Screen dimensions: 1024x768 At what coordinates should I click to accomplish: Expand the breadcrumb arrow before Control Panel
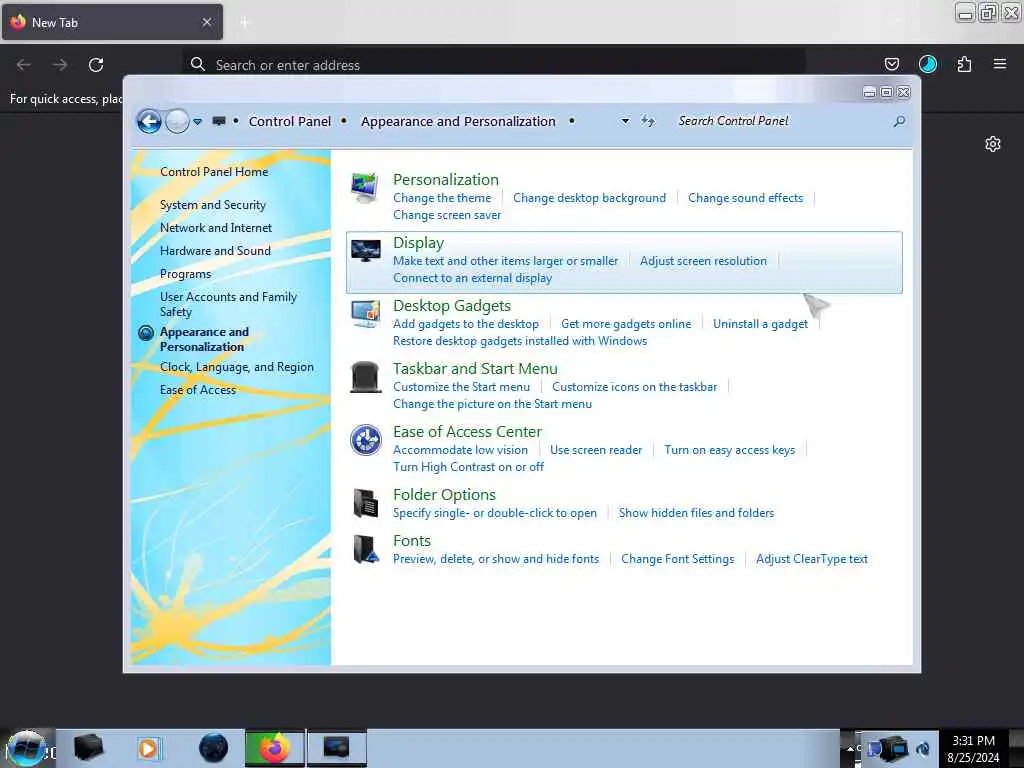pyautogui.click(x=236, y=121)
